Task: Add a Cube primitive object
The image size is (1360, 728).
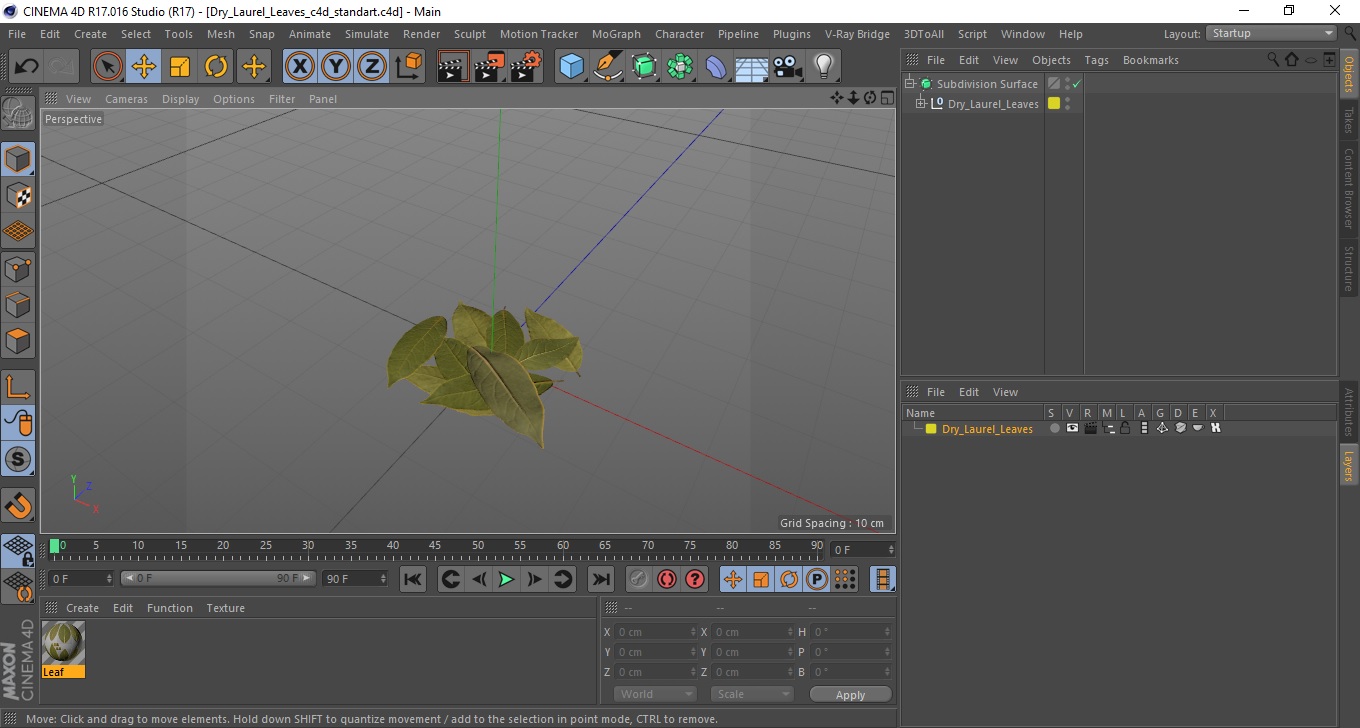Action: click(571, 67)
